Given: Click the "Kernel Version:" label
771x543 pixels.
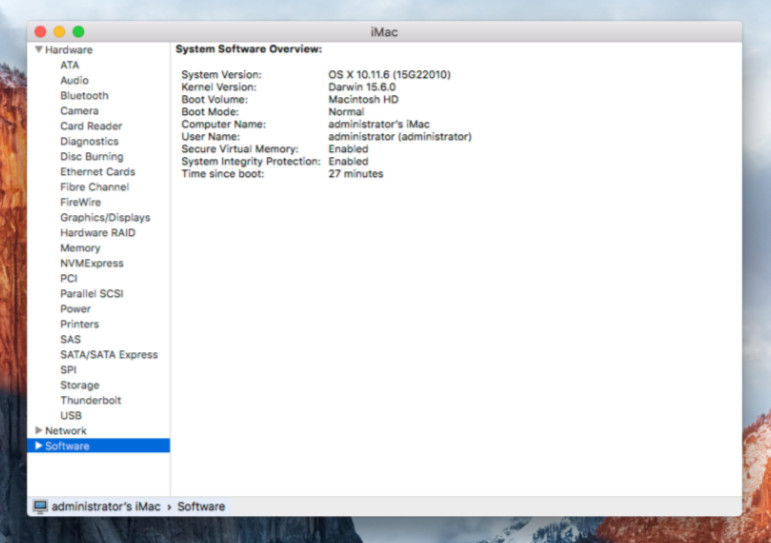Looking at the screenshot, I should coord(219,87).
